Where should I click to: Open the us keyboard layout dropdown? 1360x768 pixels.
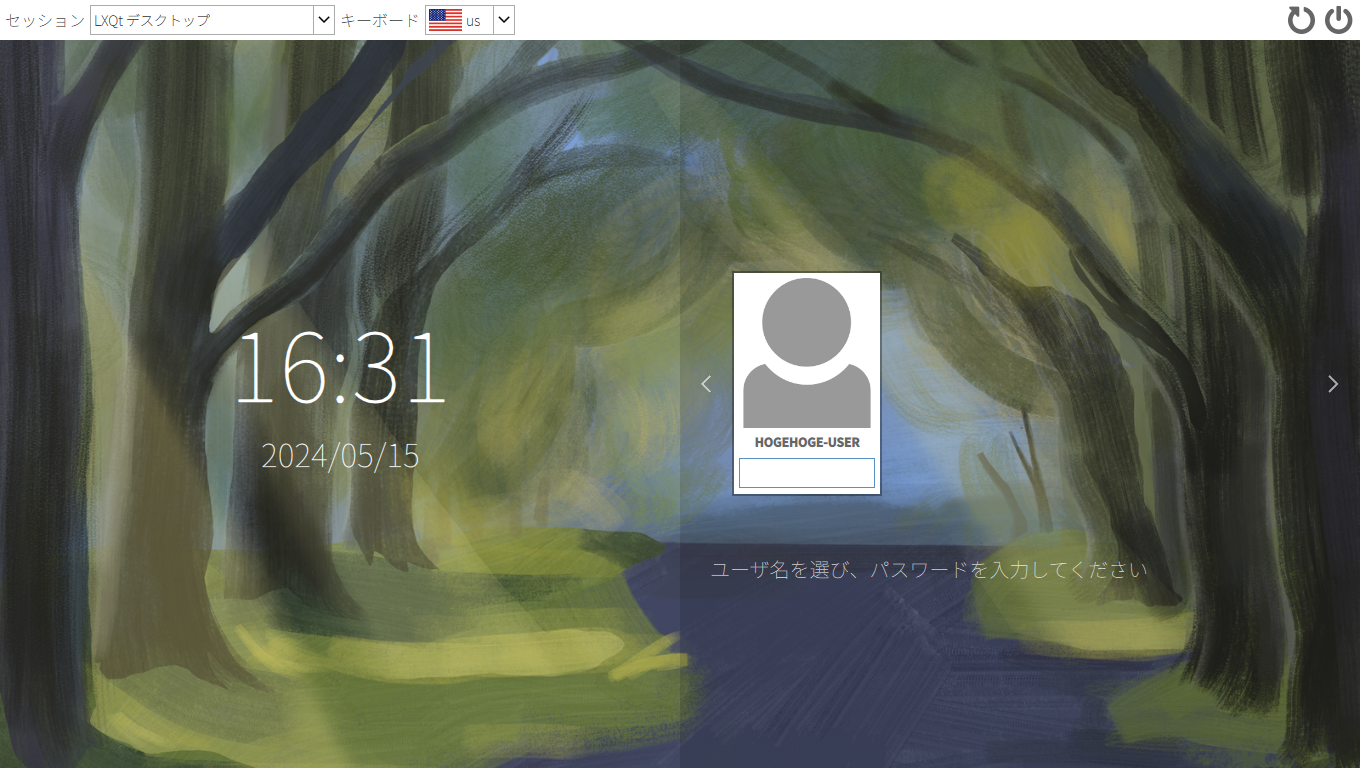click(470, 20)
